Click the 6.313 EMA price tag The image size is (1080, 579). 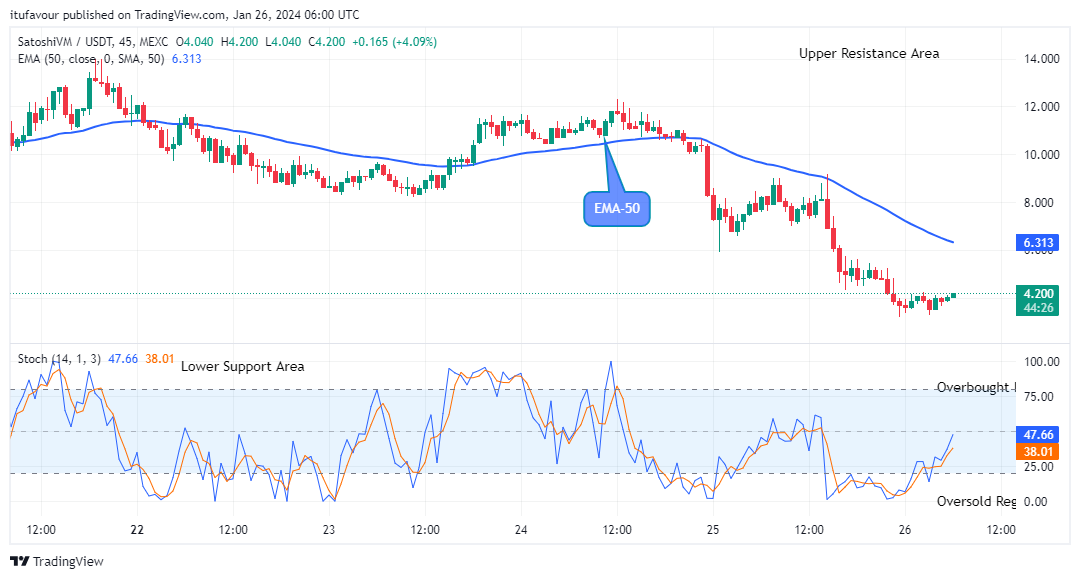point(1038,242)
